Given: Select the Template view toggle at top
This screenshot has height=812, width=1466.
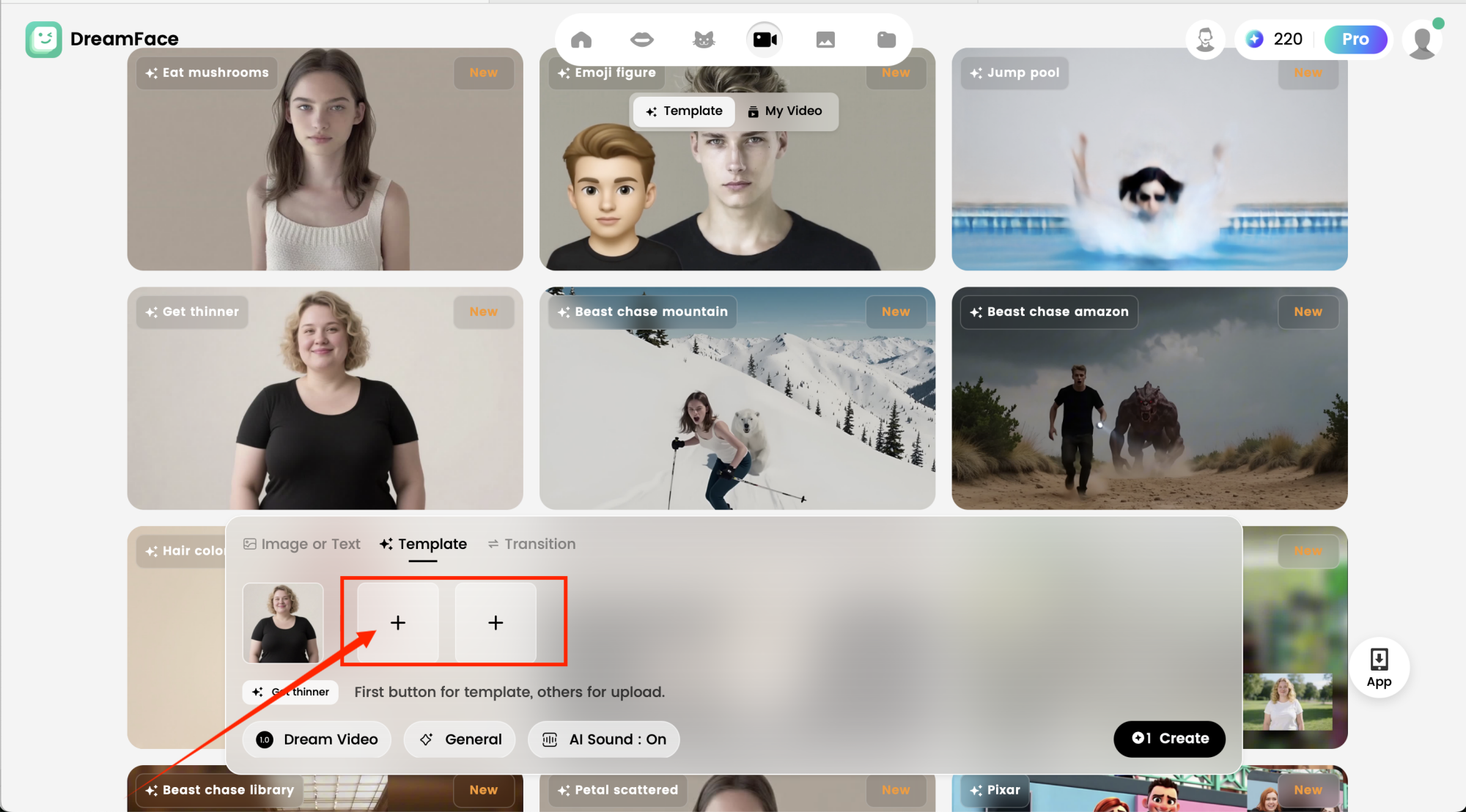Looking at the screenshot, I should pos(684,111).
